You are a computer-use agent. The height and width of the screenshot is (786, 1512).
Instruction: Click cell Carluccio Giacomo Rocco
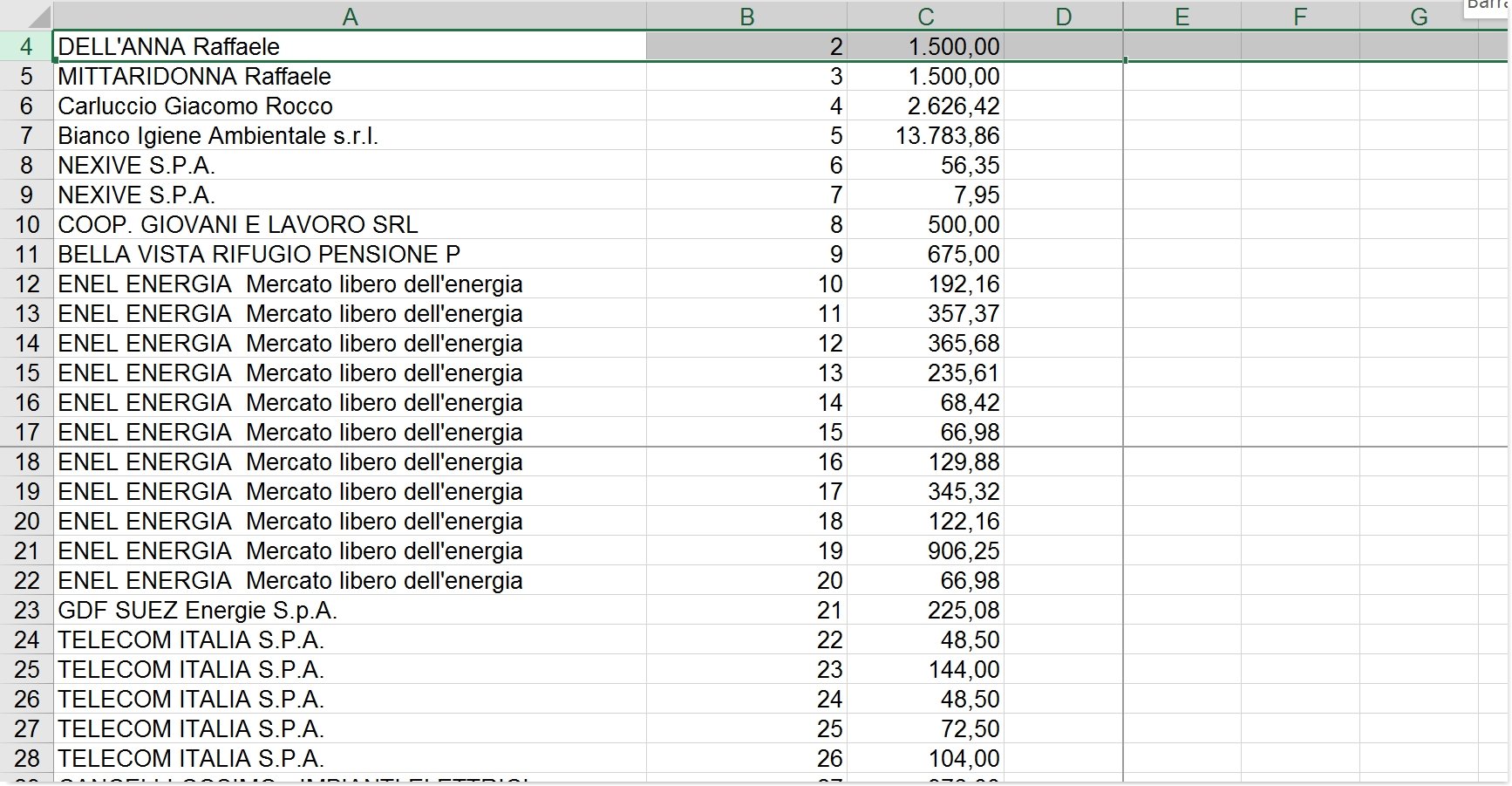coord(350,106)
